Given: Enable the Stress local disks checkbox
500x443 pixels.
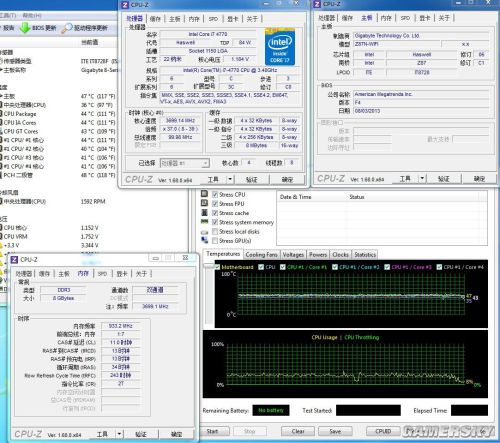Looking at the screenshot, I should (215, 231).
